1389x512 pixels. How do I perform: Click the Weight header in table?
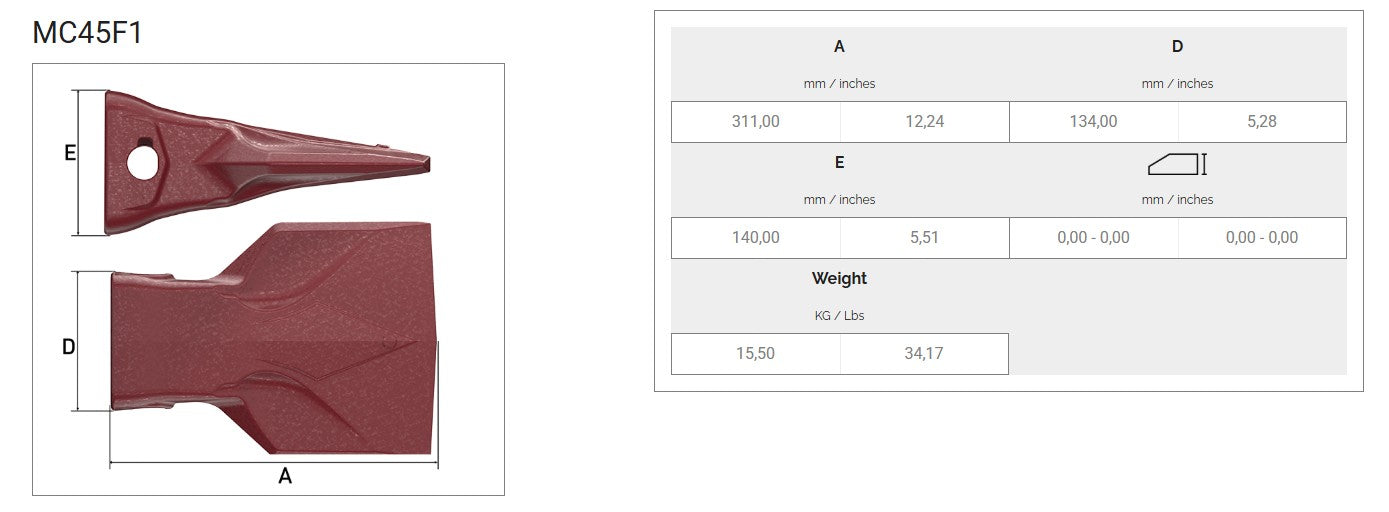[839, 278]
